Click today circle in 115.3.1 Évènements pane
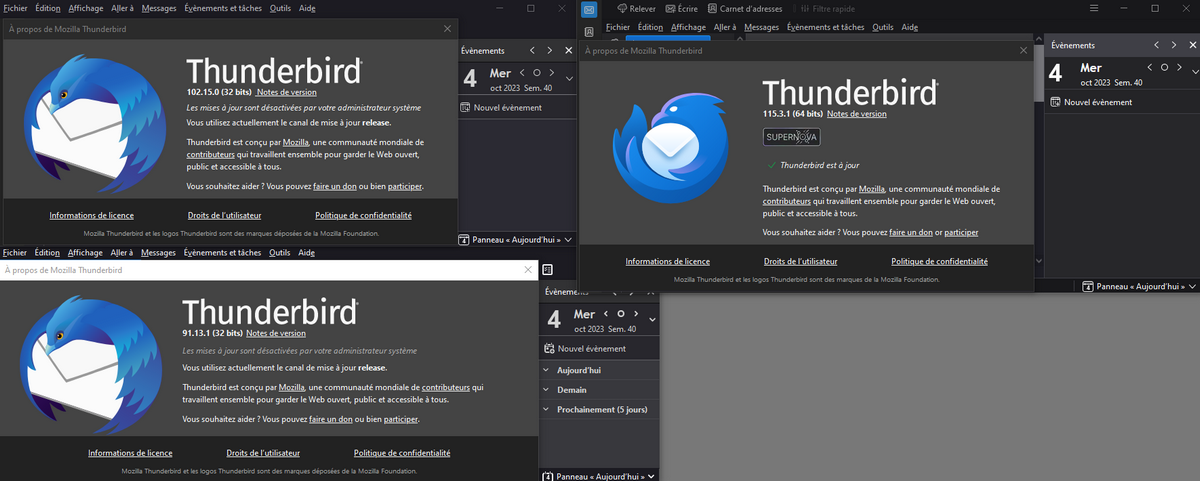Screen dimensions: 1200x481 tap(1164, 67)
